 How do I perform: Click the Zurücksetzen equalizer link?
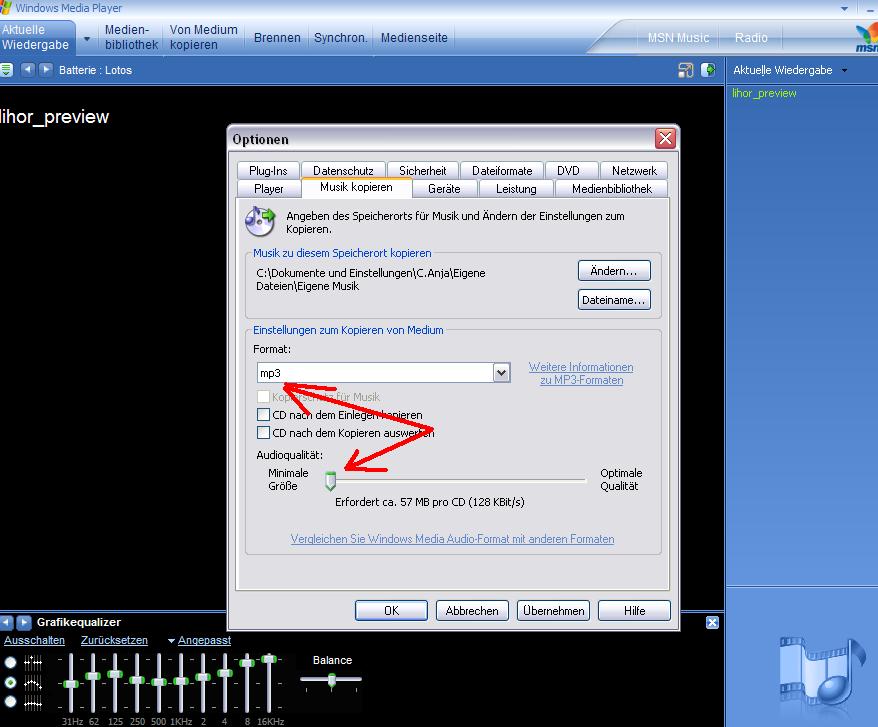(114, 640)
